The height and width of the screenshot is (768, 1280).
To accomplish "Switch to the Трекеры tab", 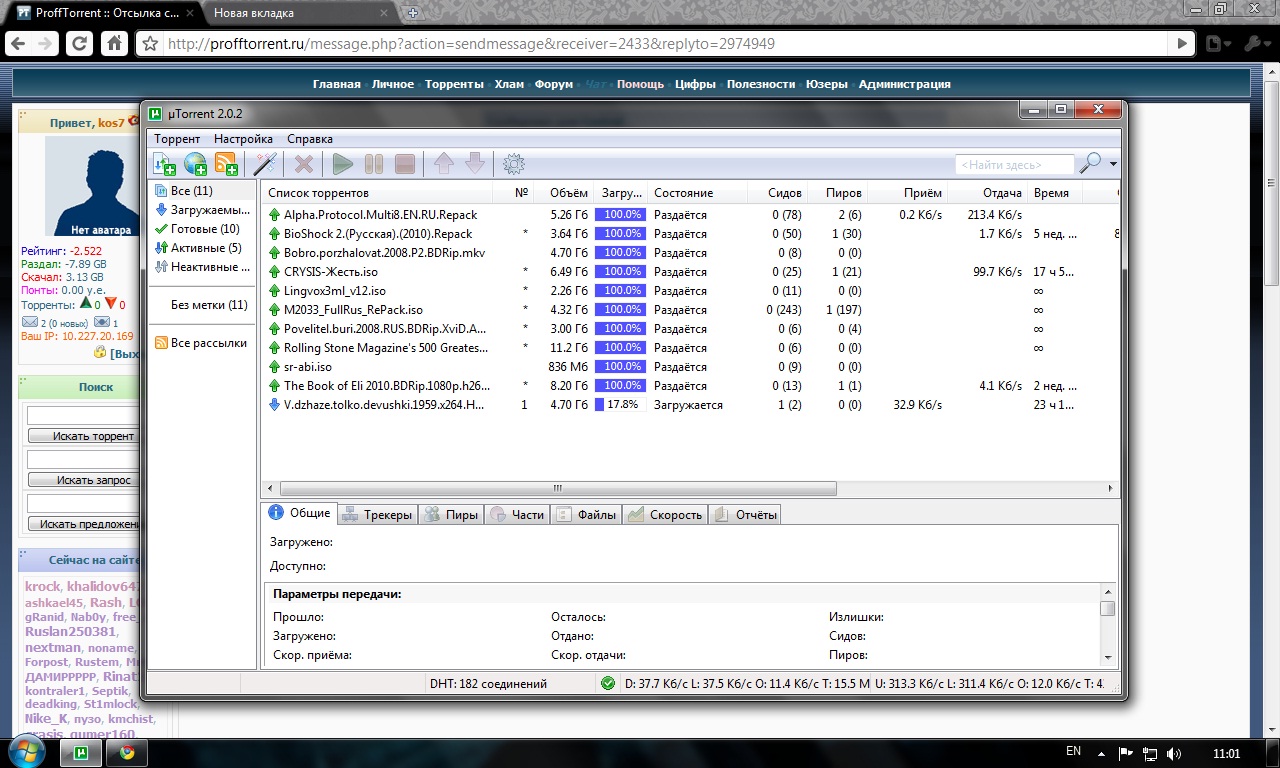I will point(377,515).
